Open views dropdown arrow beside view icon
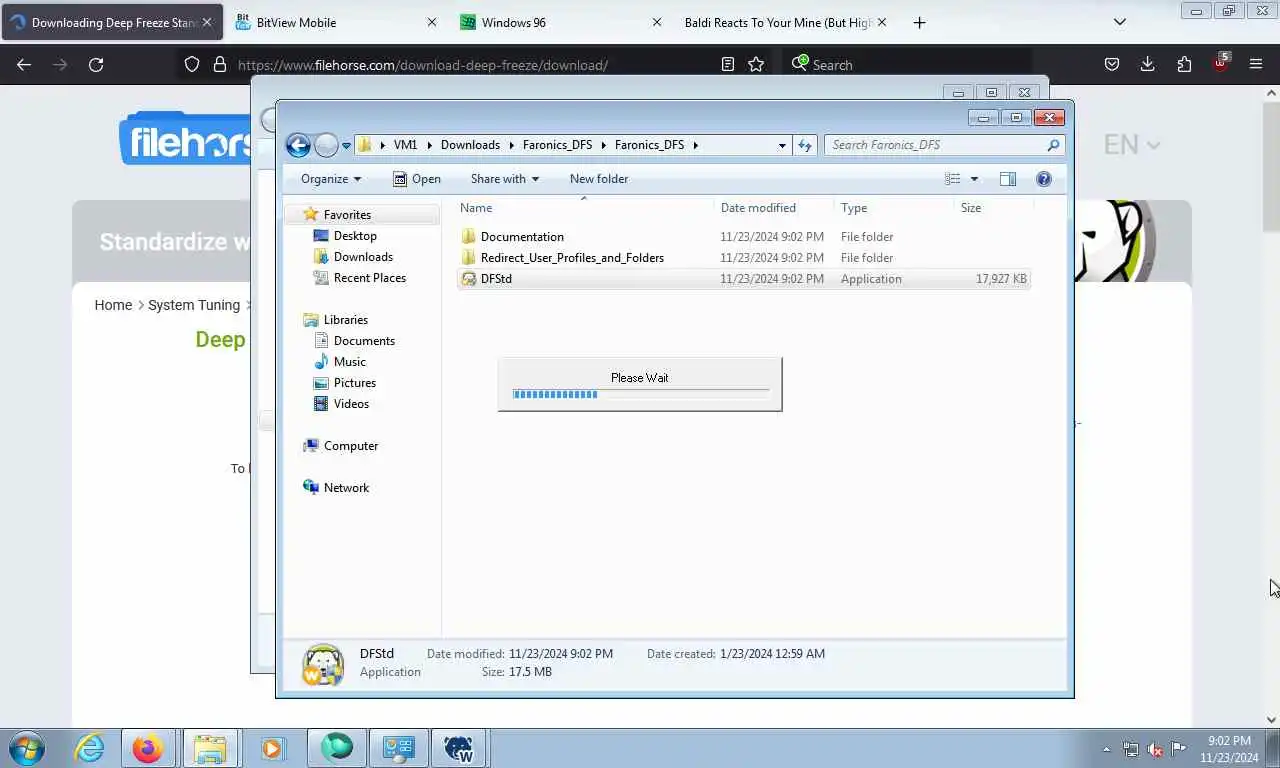Viewport: 1280px width, 768px height. tap(974, 179)
